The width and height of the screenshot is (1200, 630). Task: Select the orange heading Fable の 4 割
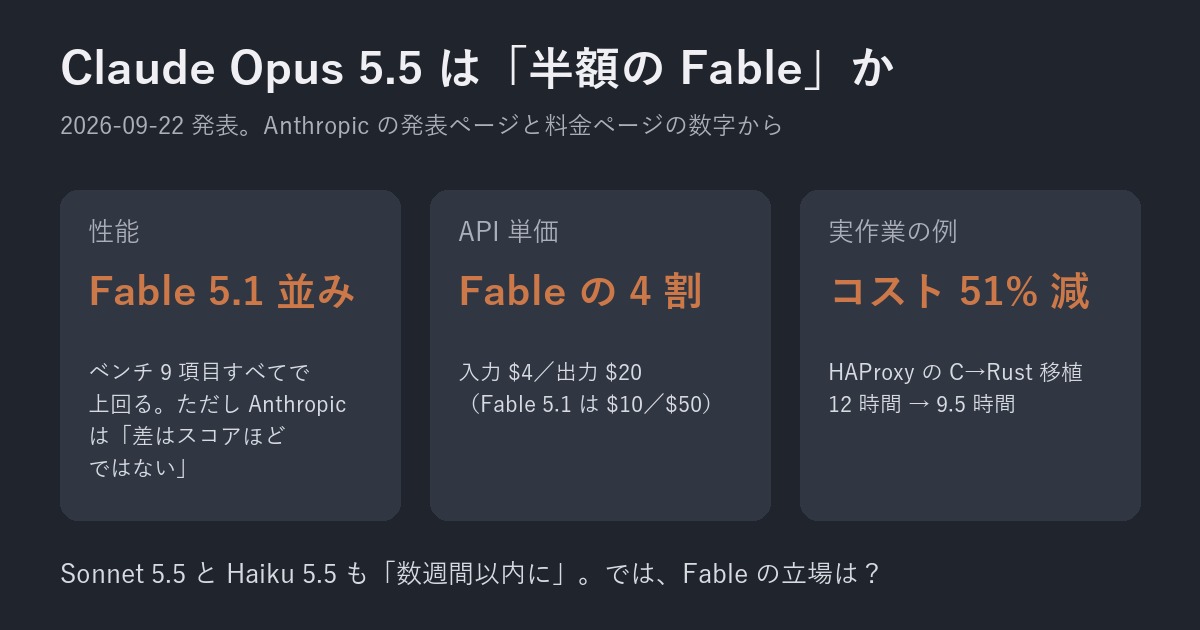pyautogui.click(x=580, y=291)
